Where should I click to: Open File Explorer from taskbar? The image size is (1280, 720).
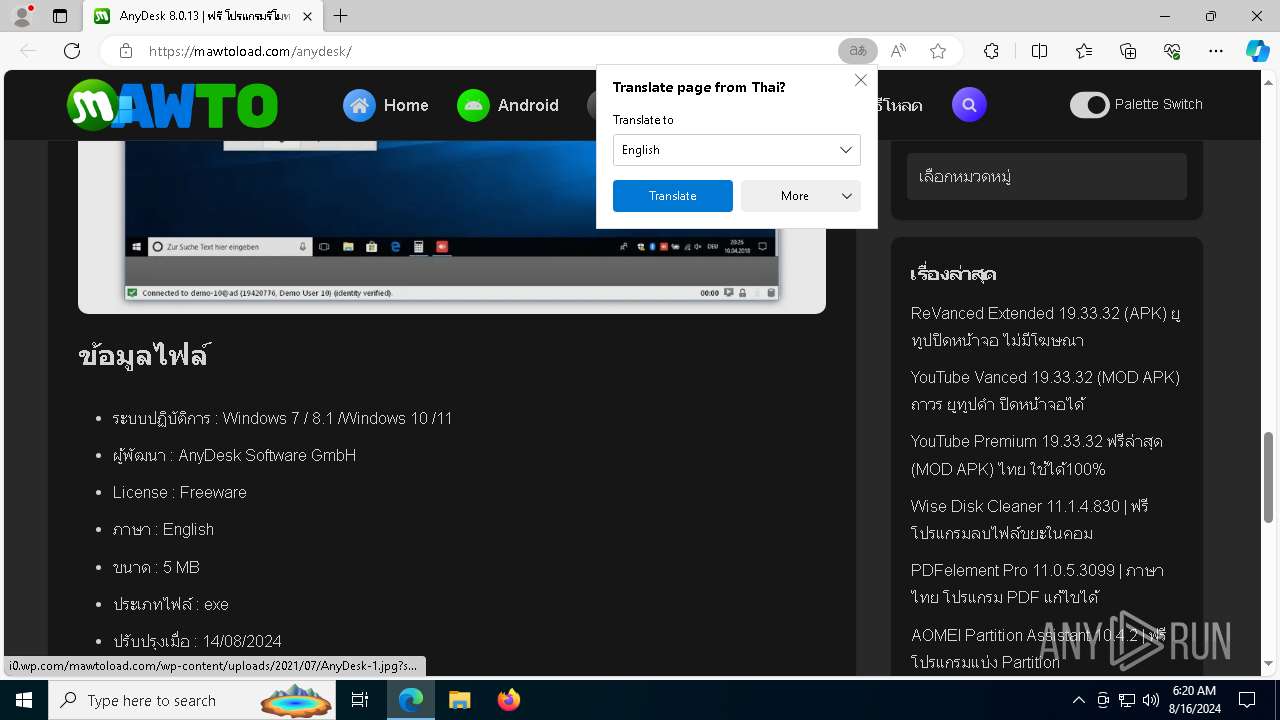[x=459, y=700]
